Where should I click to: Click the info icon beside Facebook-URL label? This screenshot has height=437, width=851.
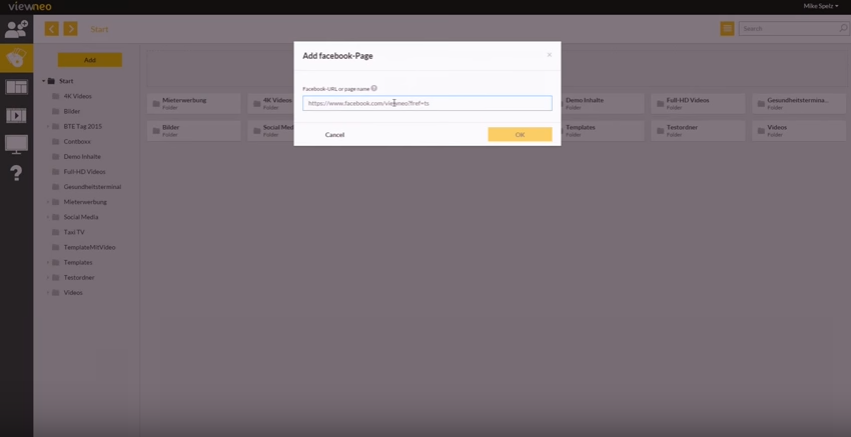click(x=374, y=88)
